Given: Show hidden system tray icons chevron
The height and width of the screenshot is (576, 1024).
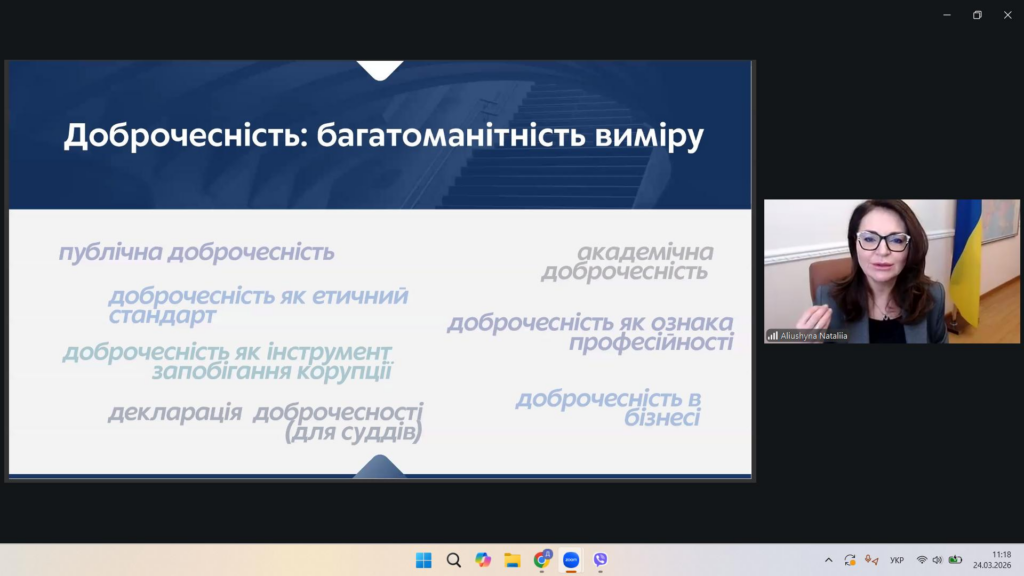Looking at the screenshot, I should click(828, 560).
